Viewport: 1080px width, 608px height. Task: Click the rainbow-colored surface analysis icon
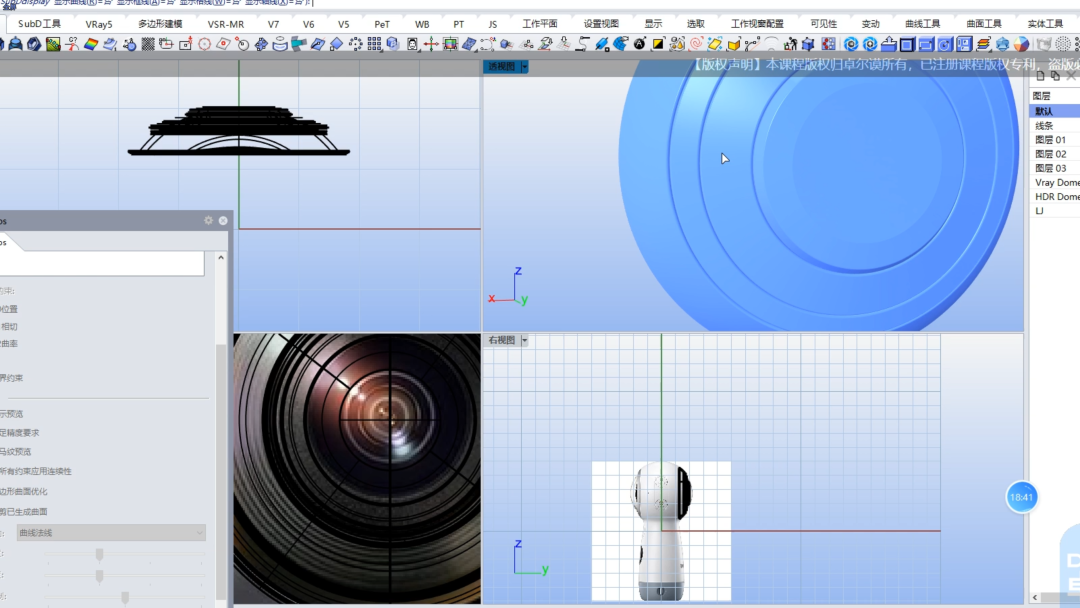click(91, 44)
